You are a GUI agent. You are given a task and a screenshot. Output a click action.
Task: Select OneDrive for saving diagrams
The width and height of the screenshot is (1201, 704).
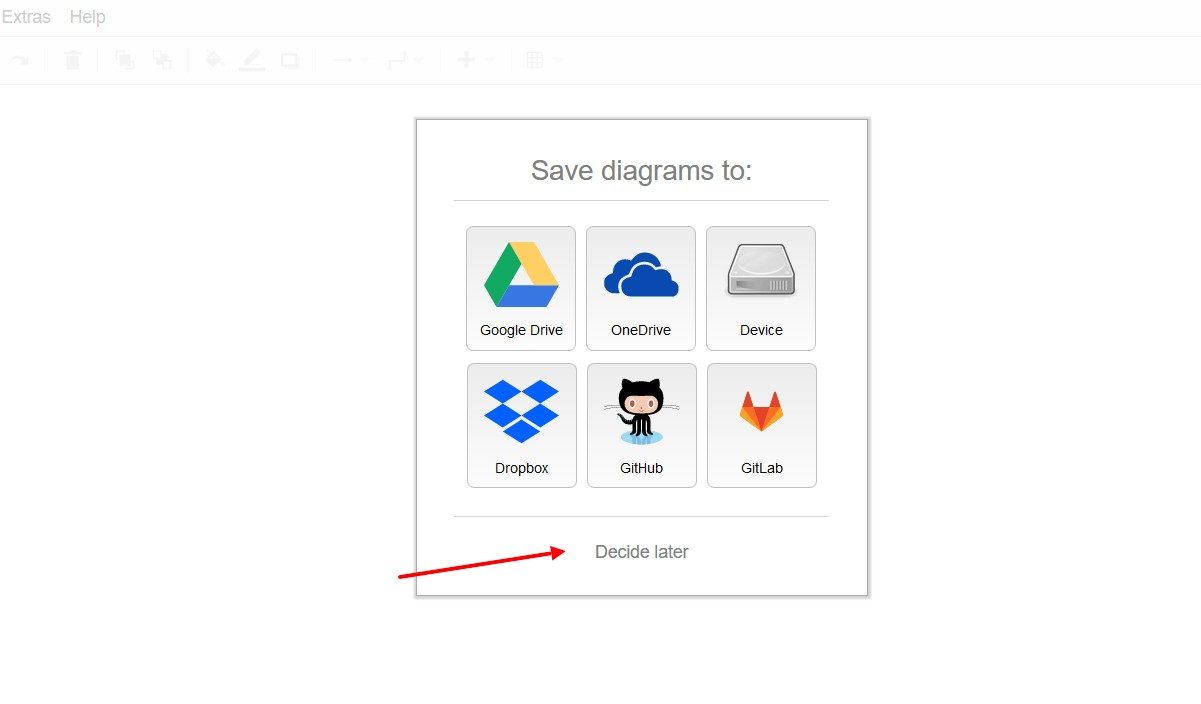pos(641,288)
